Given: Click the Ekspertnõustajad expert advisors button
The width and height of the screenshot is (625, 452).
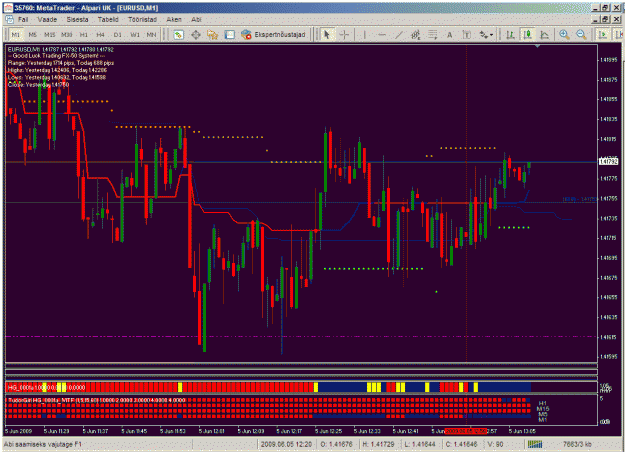Looking at the screenshot, I should pos(273,35).
